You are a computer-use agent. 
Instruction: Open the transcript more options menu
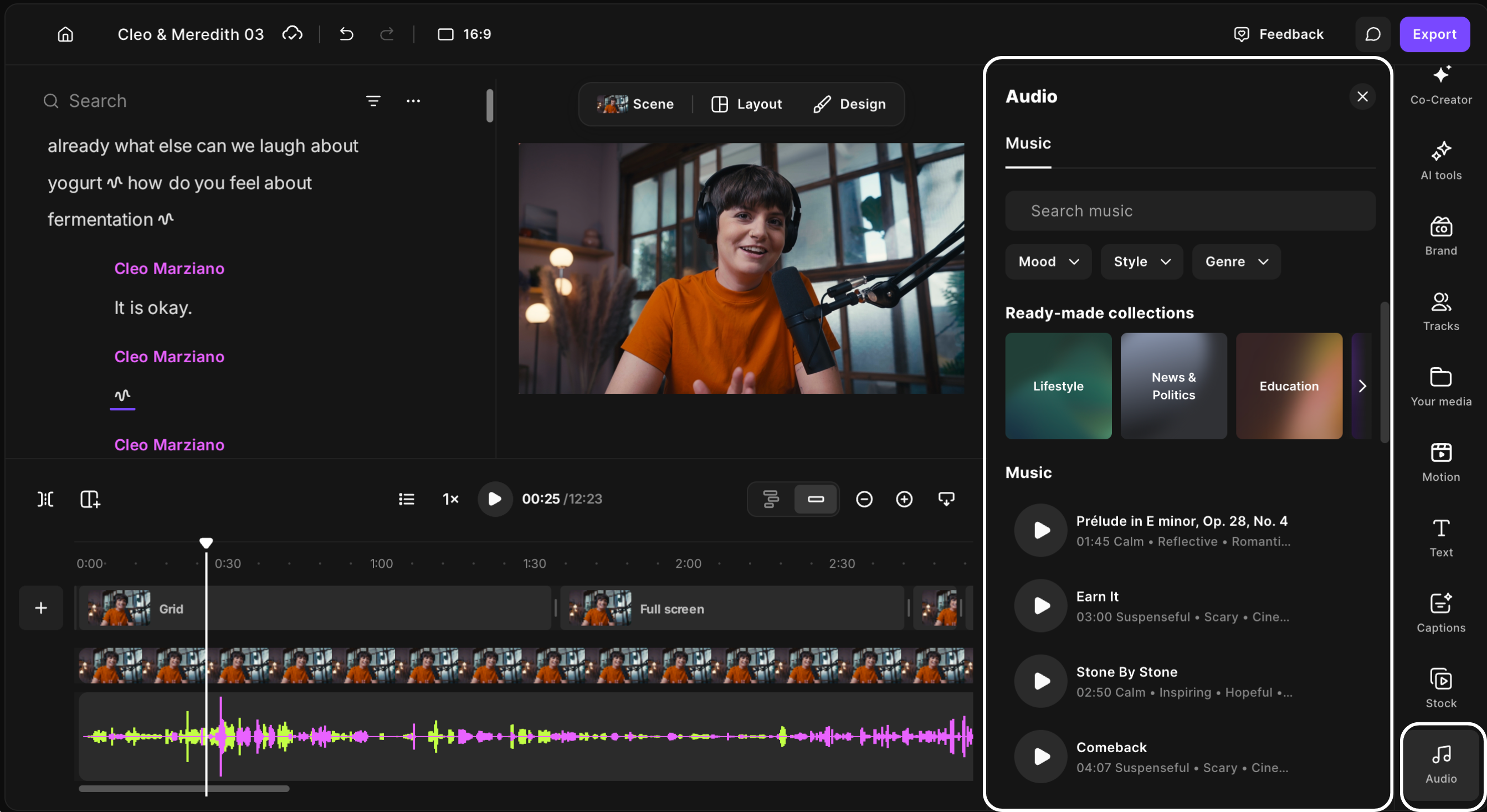coord(413,101)
